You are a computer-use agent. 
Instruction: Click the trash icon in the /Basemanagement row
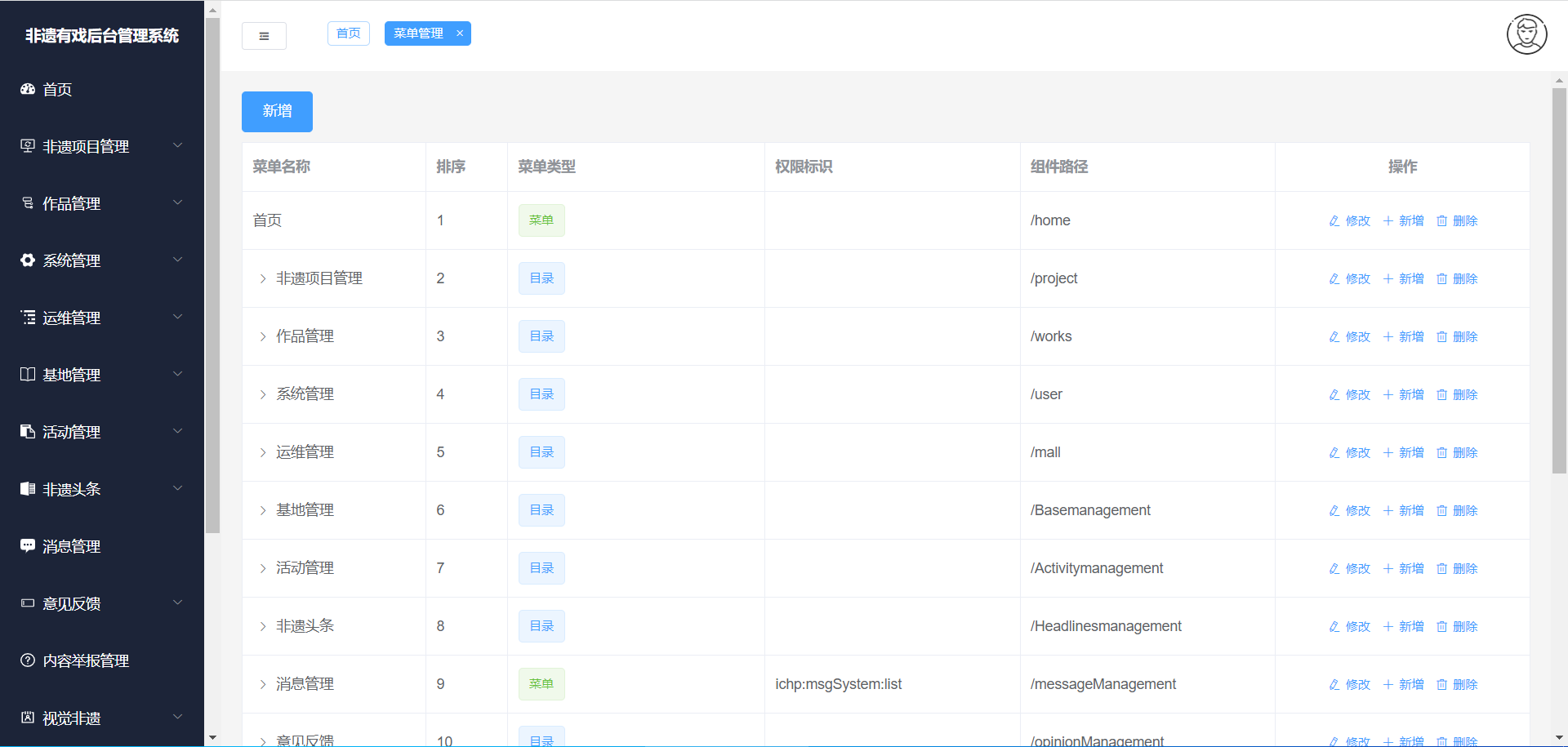pos(1442,511)
